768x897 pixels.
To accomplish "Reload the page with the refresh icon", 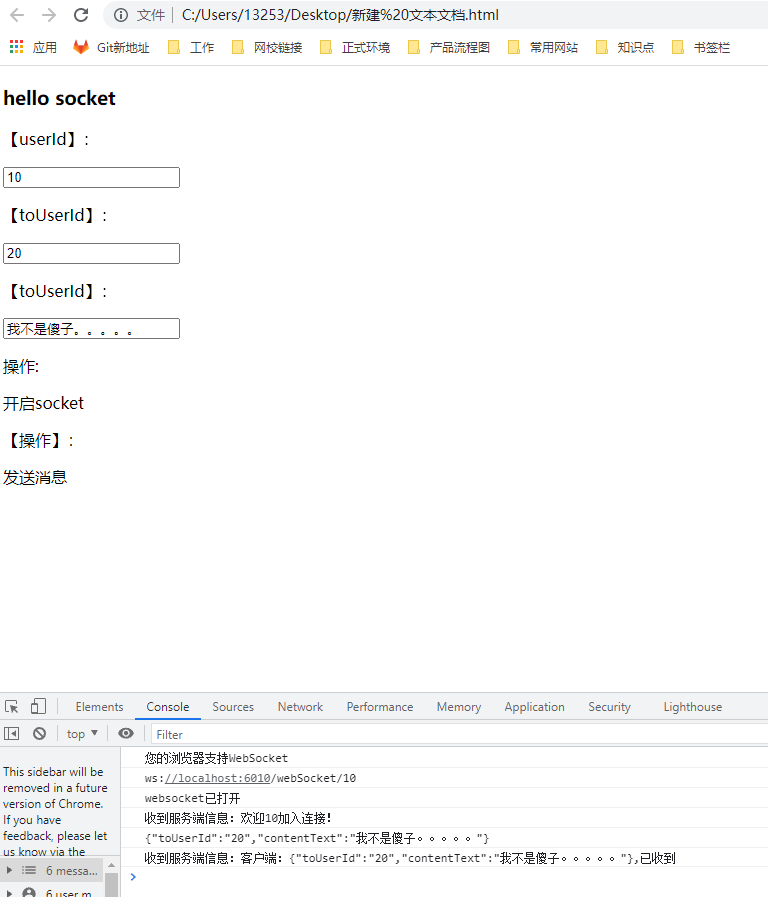I will (x=81, y=15).
